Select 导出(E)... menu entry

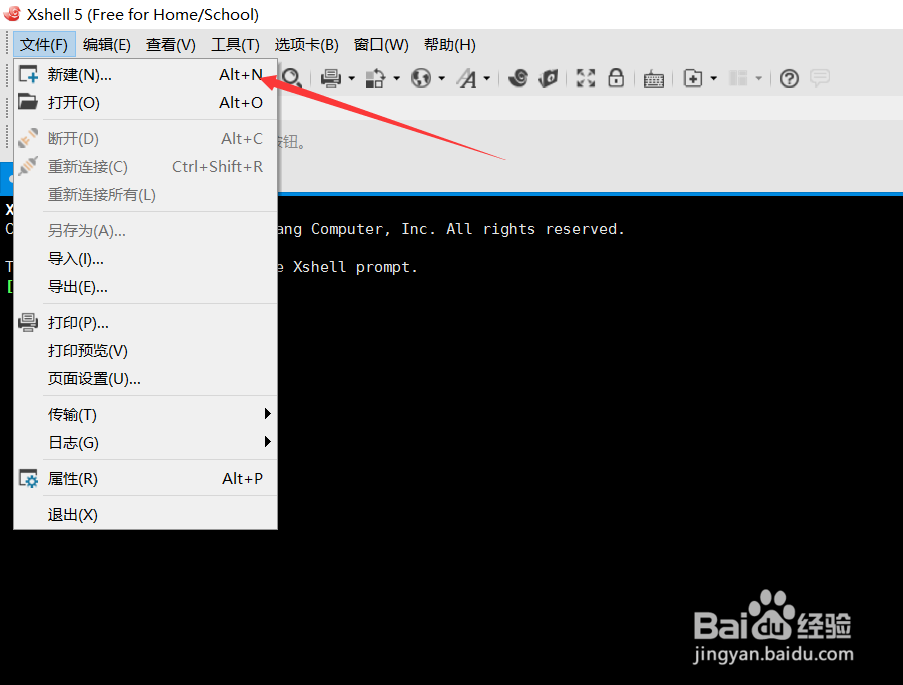click(145, 287)
